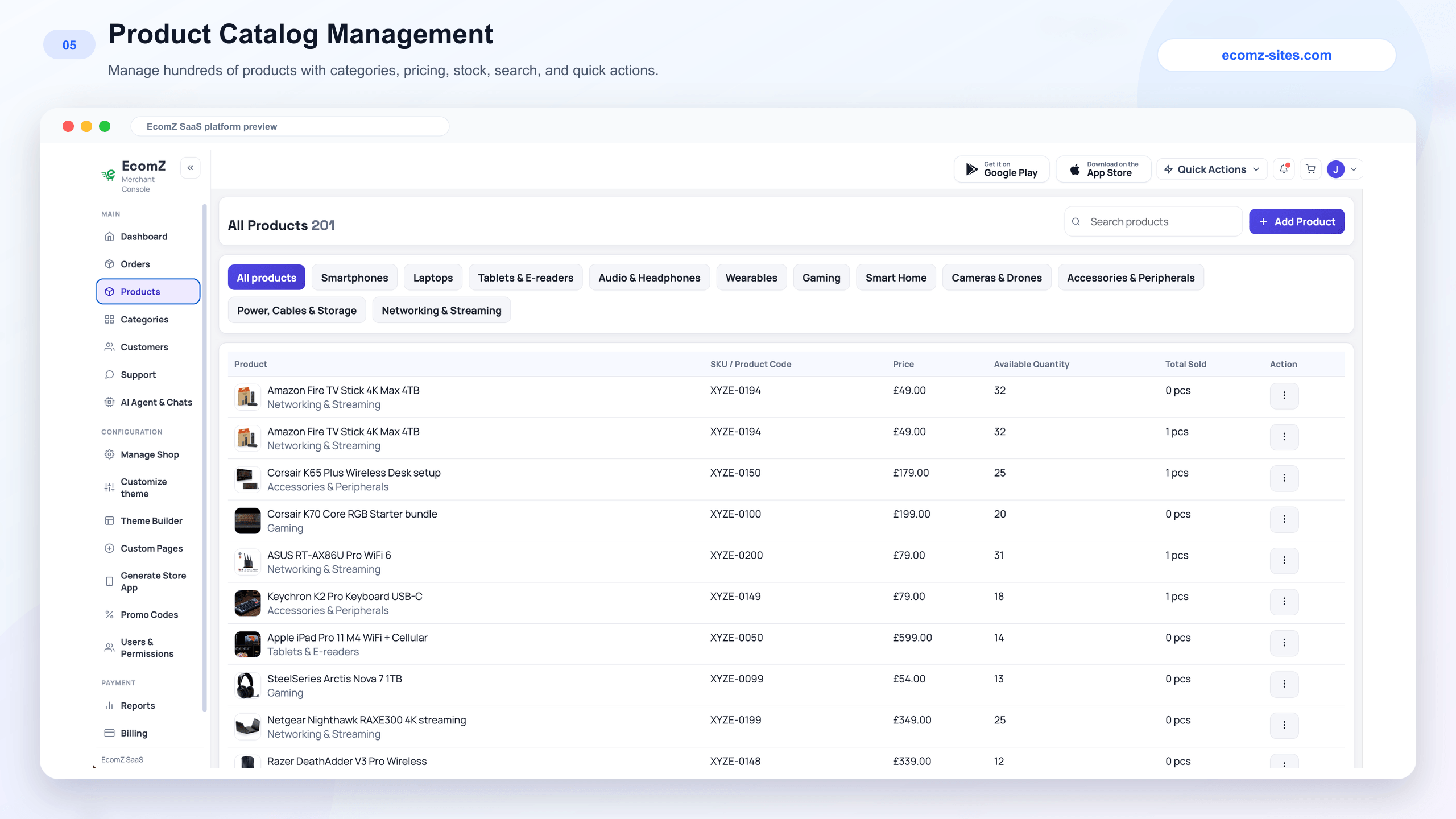Click the Available Quantity column header

click(1032, 364)
